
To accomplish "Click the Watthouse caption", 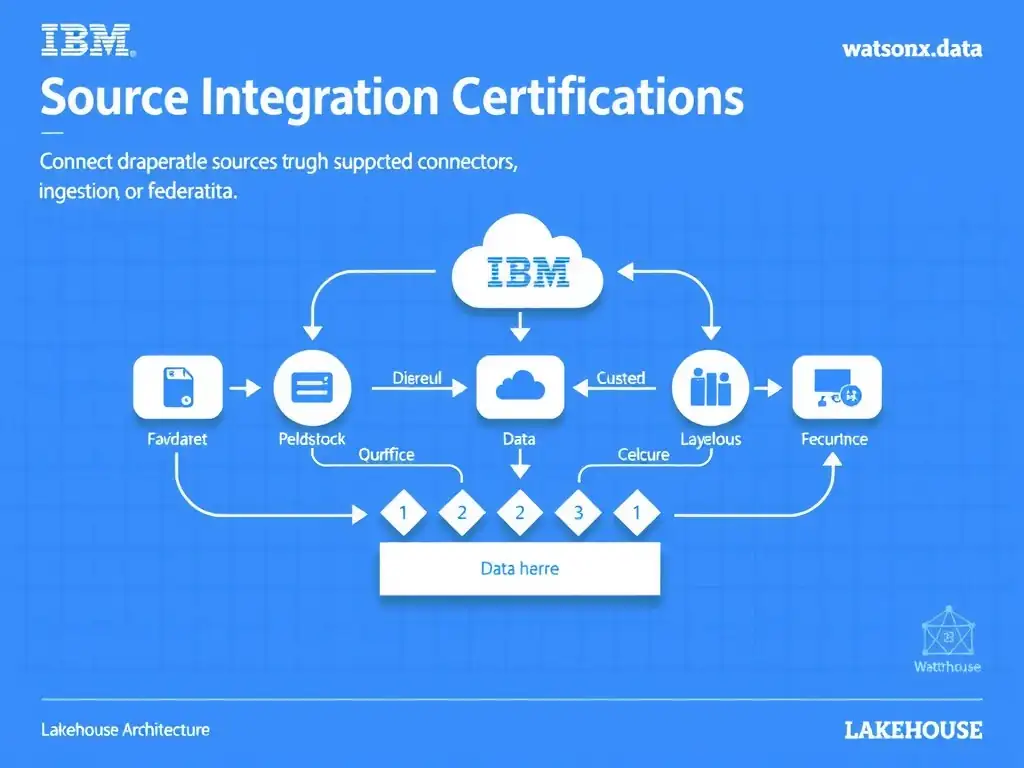I will 948,667.
